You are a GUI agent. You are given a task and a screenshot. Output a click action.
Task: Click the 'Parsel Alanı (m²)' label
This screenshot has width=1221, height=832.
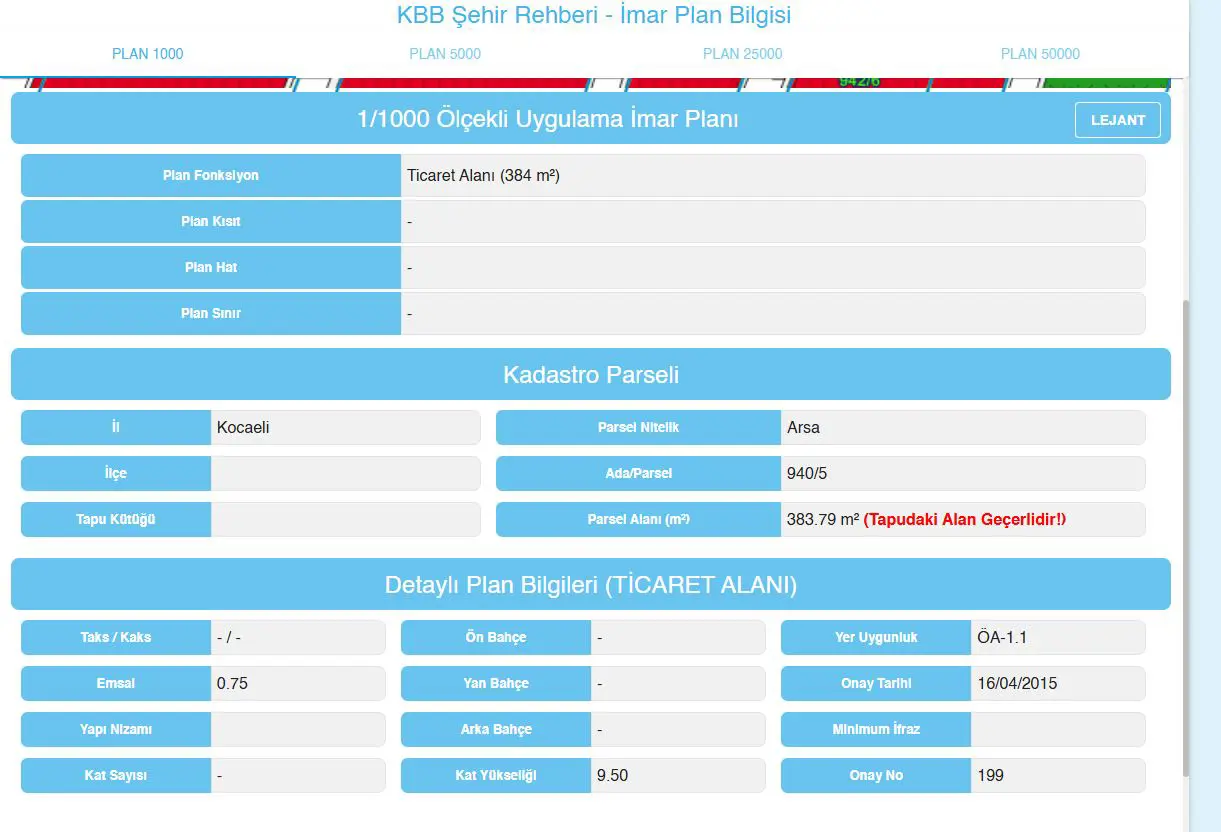(638, 519)
